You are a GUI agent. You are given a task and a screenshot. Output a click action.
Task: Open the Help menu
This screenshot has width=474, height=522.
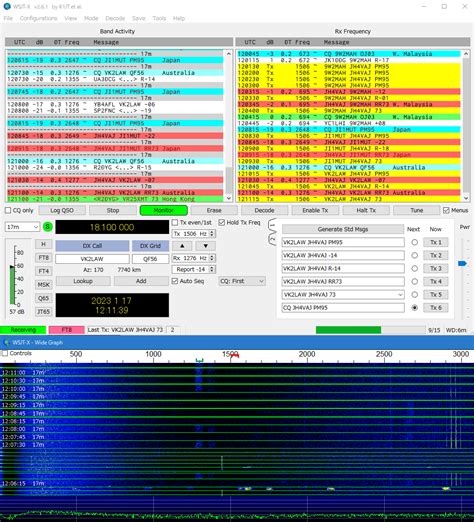(x=179, y=18)
